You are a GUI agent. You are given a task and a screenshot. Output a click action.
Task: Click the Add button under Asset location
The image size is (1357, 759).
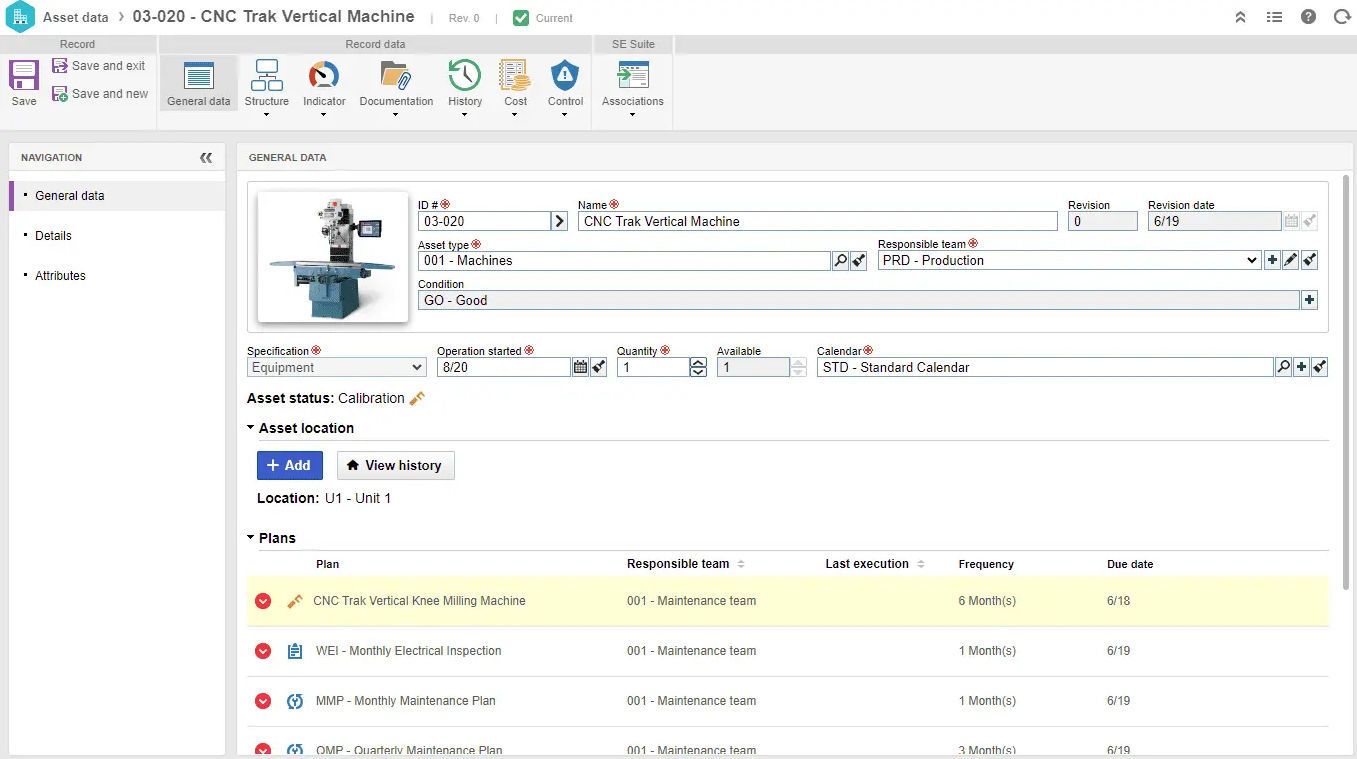click(x=289, y=465)
